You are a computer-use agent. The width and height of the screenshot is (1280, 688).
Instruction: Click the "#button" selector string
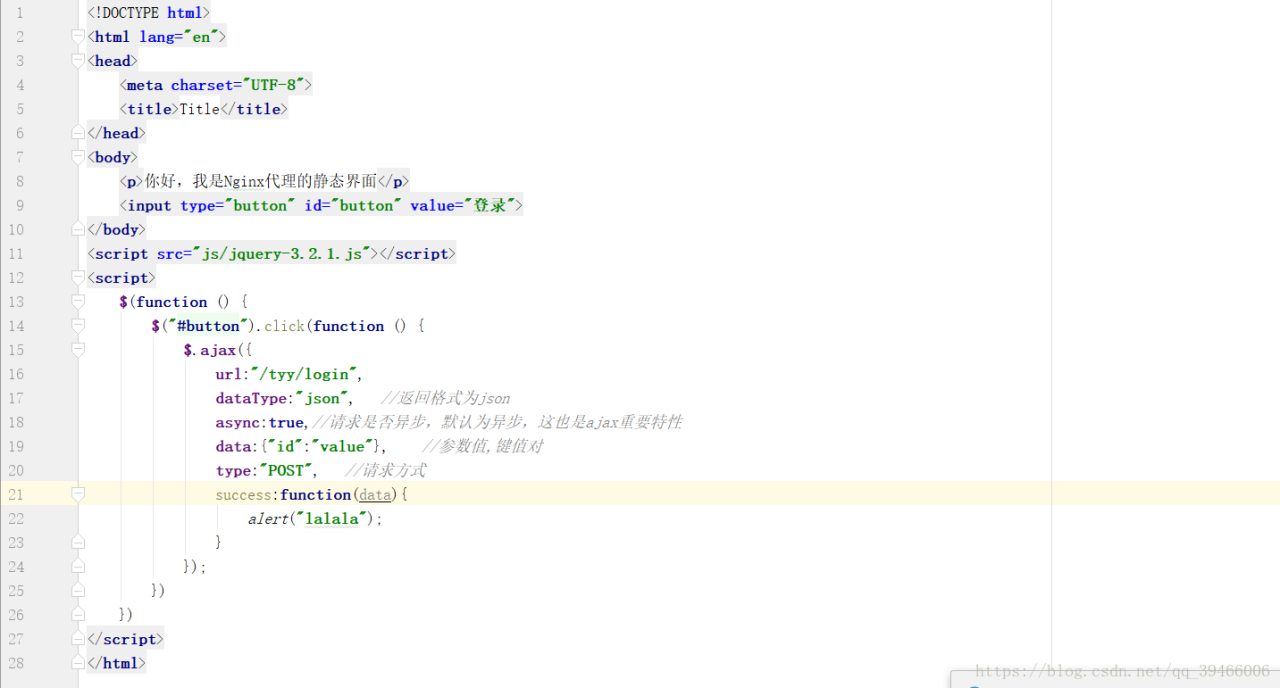(208, 326)
